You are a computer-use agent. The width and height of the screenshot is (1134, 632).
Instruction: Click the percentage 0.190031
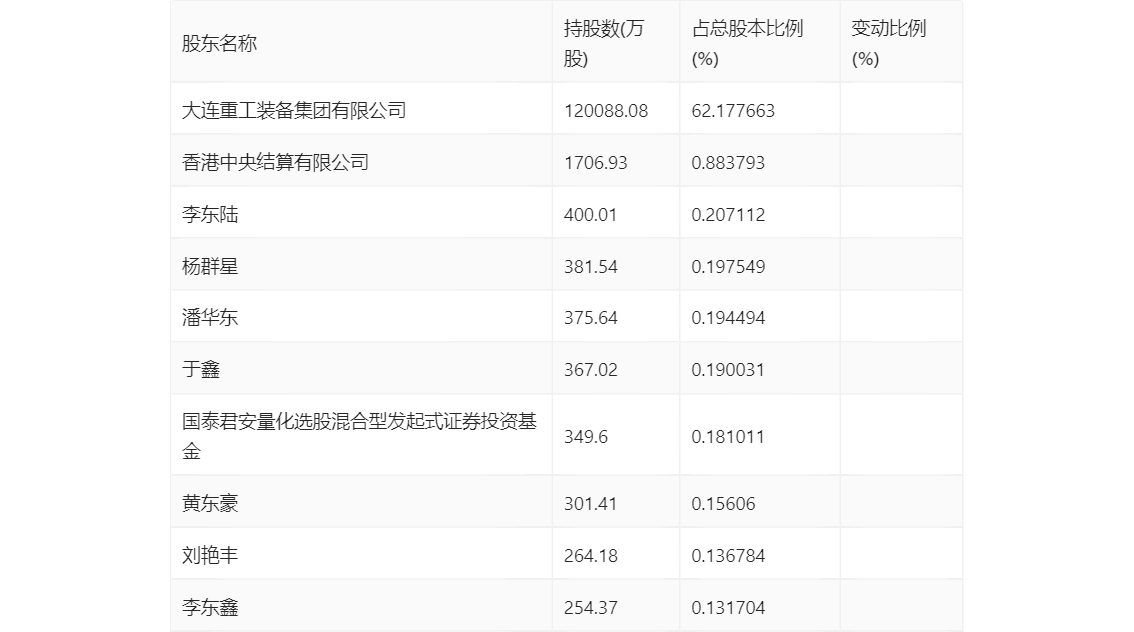728,370
